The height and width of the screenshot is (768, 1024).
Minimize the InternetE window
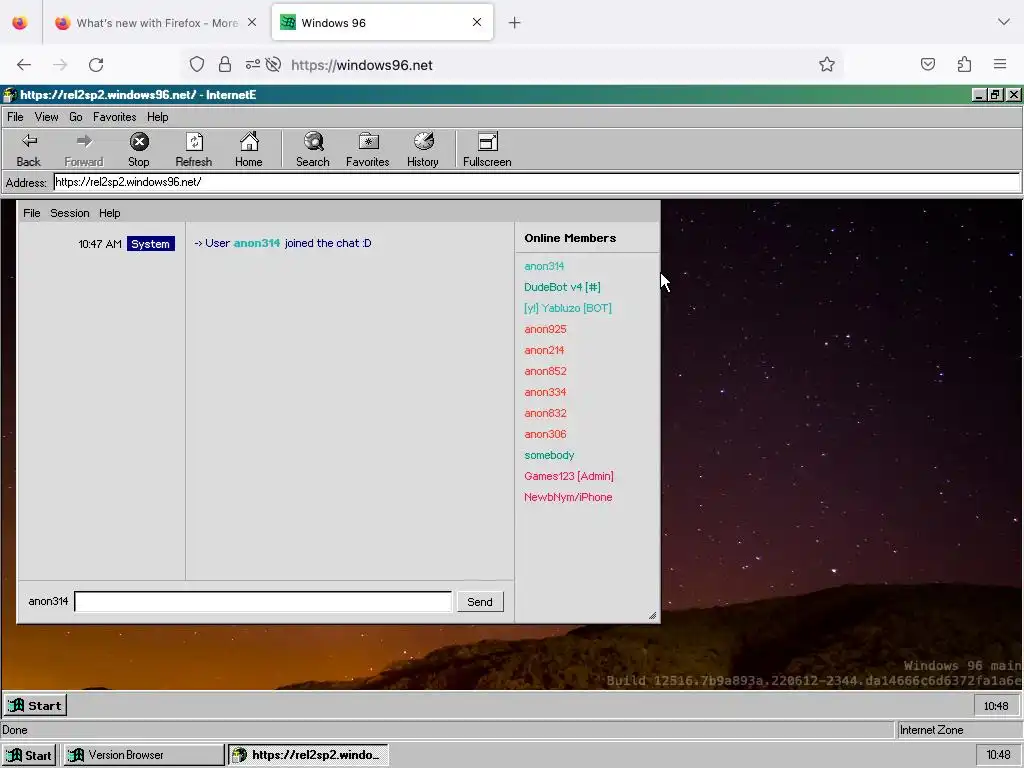point(979,95)
